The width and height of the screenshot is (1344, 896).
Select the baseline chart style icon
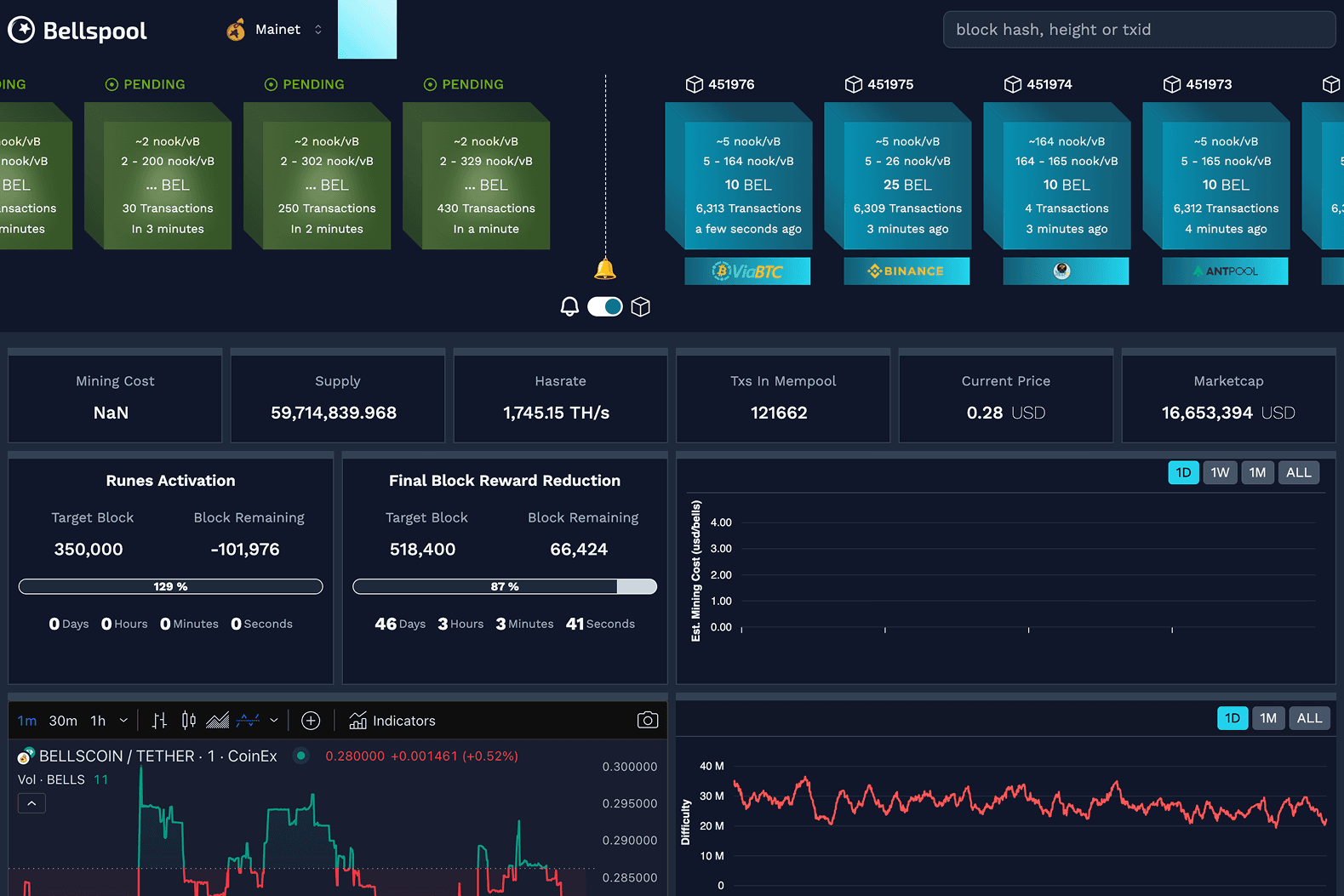click(x=248, y=721)
